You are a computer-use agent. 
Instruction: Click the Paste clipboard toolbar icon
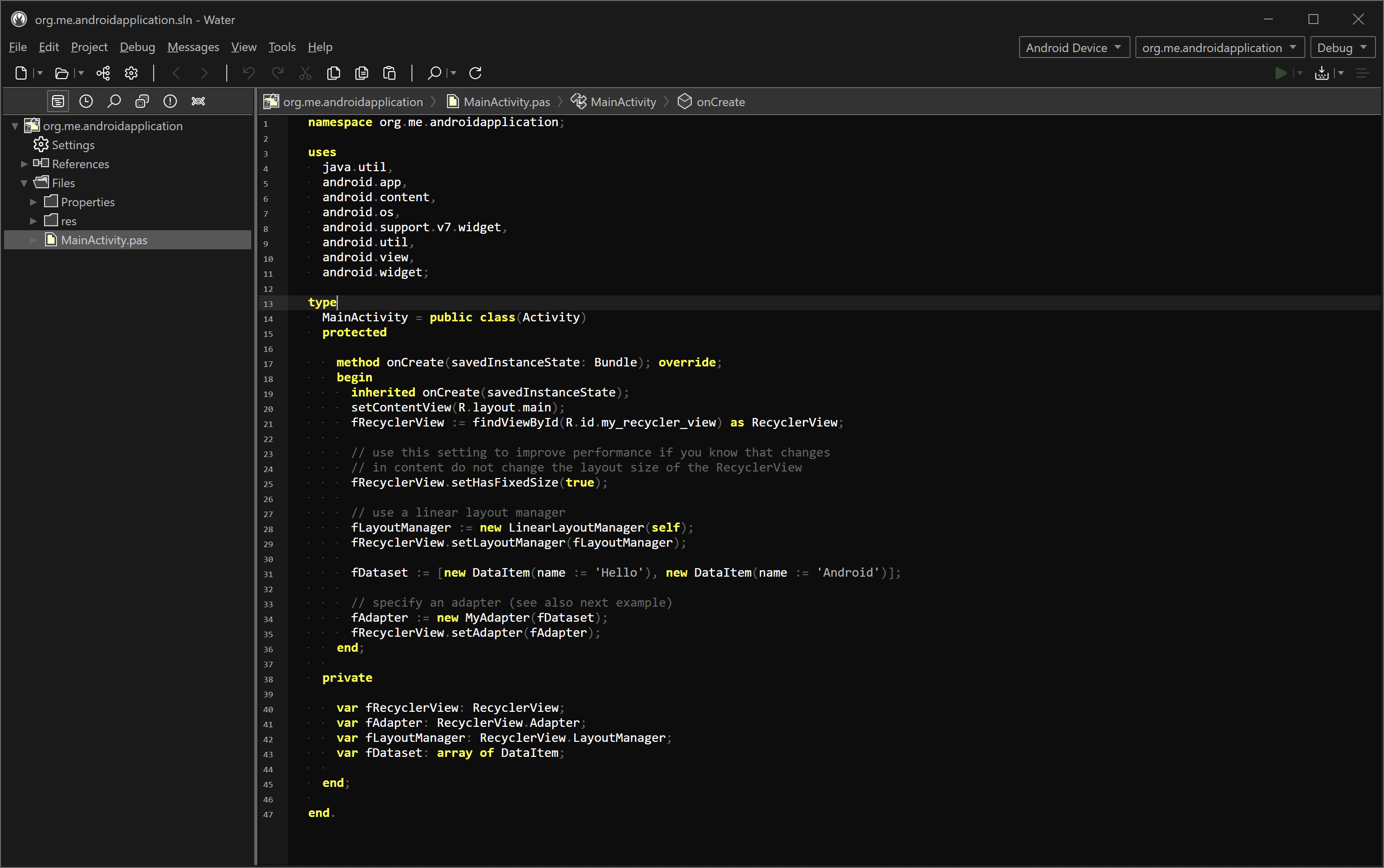click(390, 73)
